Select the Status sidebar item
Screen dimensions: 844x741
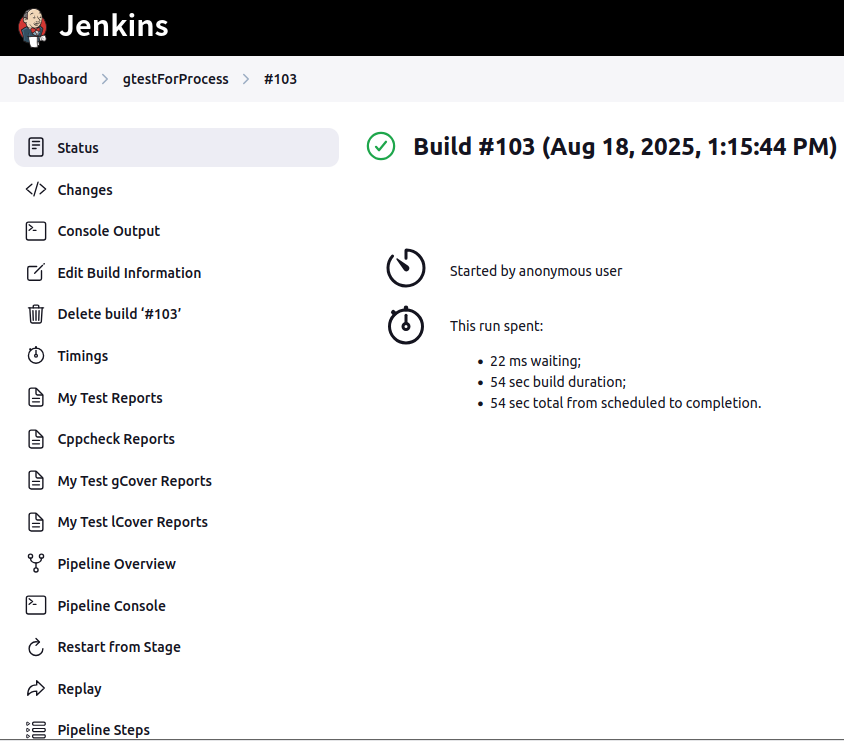[177, 147]
